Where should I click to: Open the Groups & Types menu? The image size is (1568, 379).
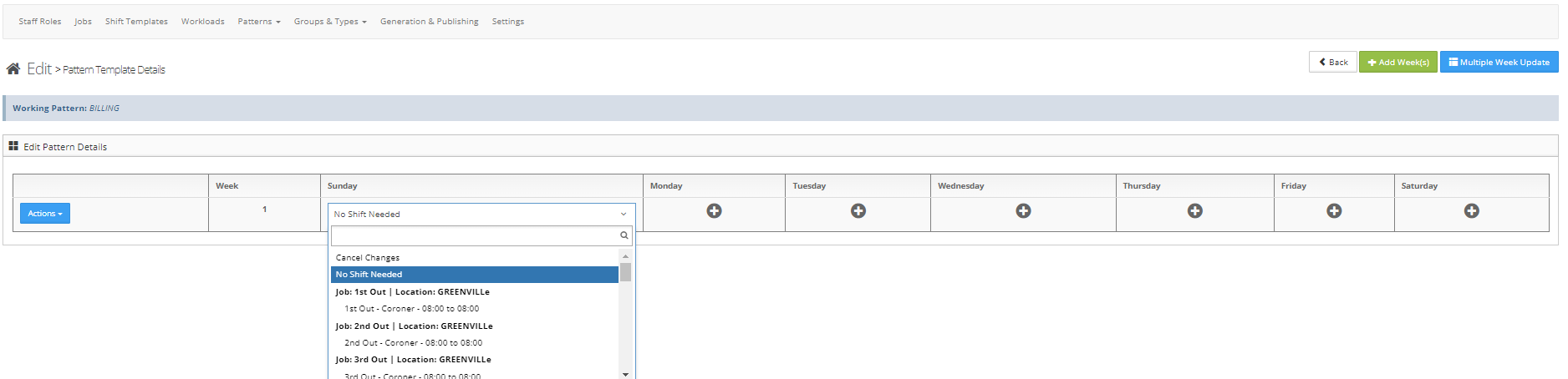(329, 22)
